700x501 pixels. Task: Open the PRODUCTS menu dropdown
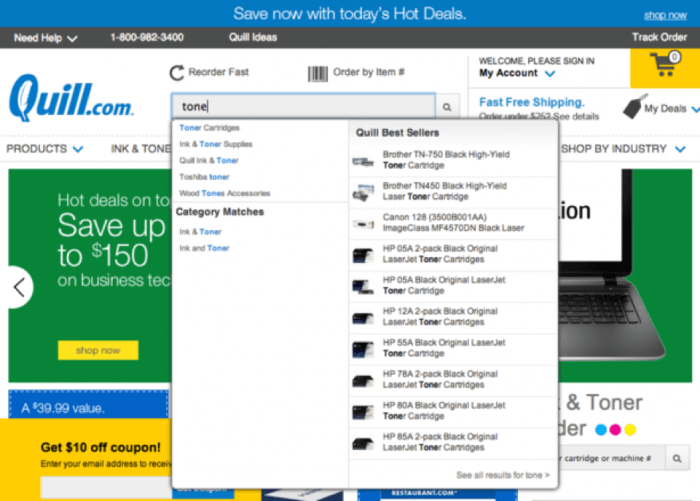pyautogui.click(x=45, y=149)
